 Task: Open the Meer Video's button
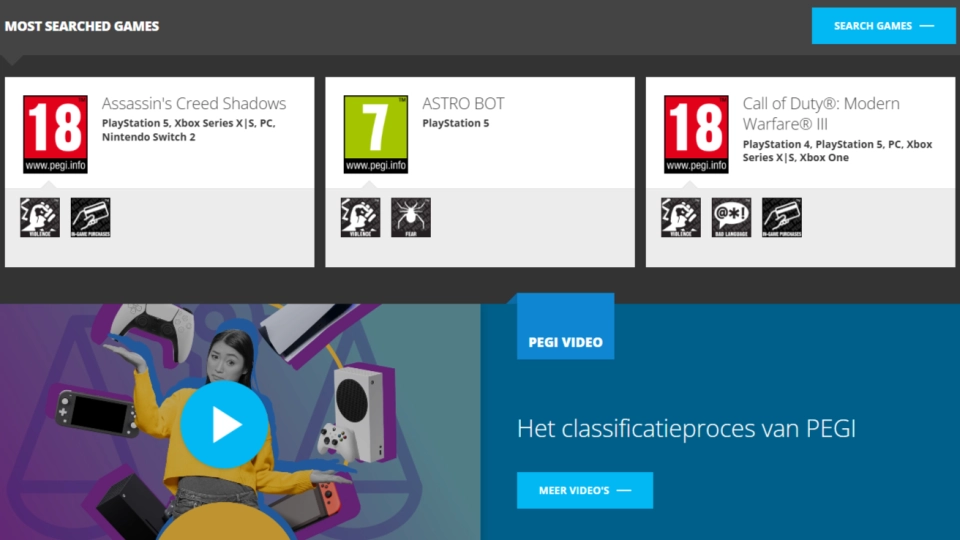point(585,490)
